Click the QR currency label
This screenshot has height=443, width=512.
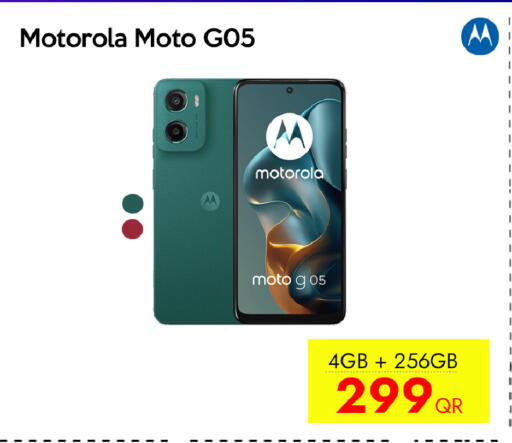tap(449, 406)
